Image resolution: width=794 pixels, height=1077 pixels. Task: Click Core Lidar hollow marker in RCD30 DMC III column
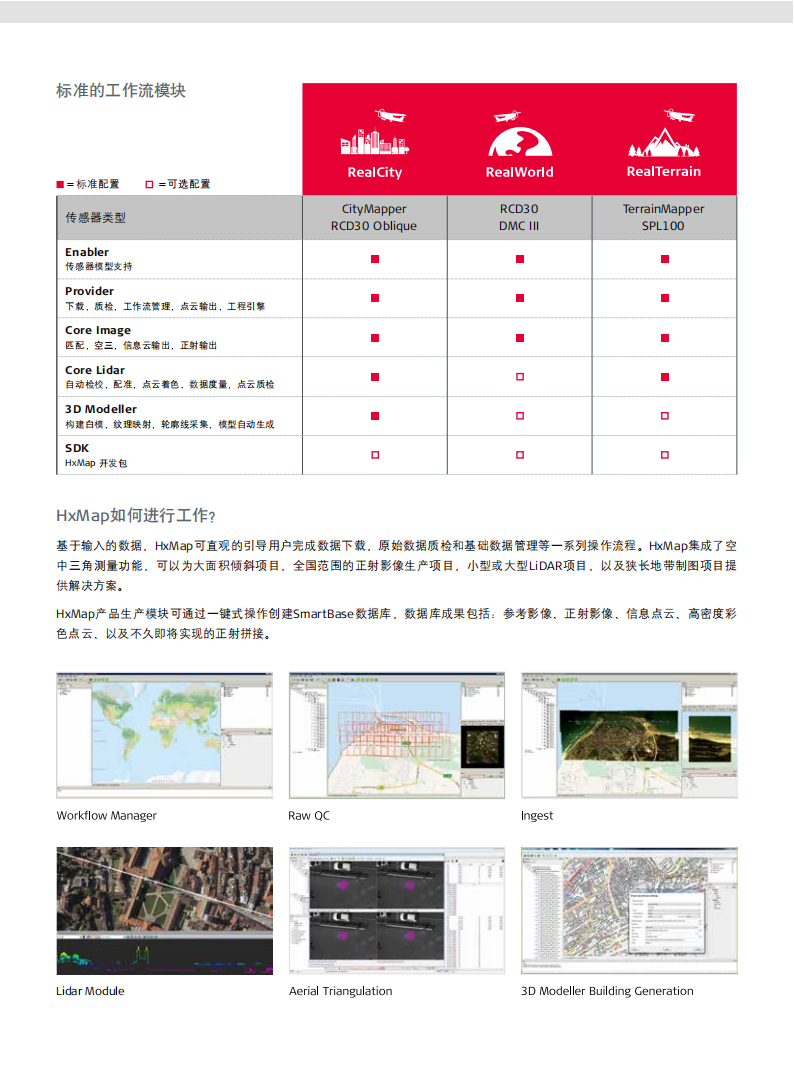click(x=520, y=376)
